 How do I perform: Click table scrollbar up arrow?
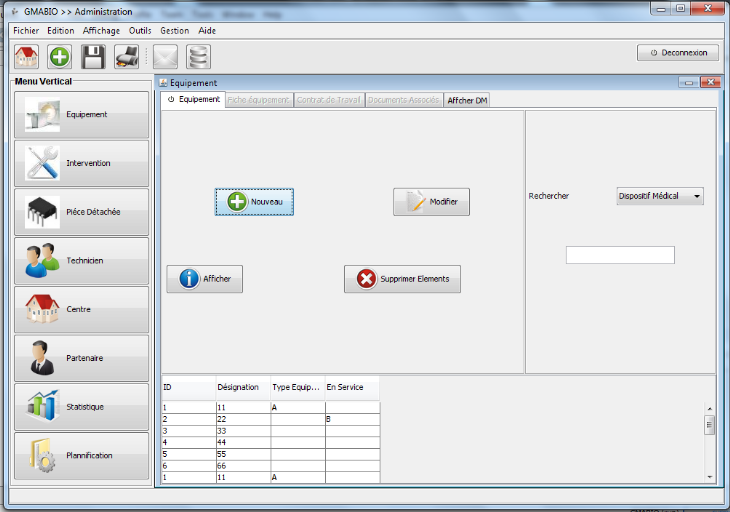click(710, 409)
